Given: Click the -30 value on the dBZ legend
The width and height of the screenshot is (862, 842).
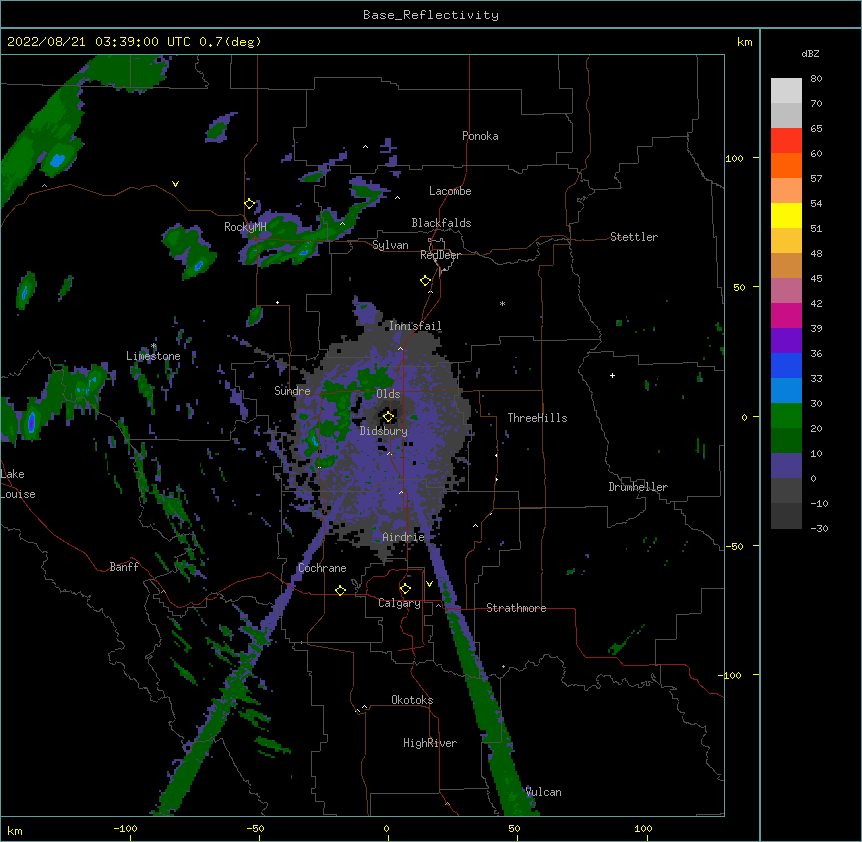Looking at the screenshot, I should [819, 529].
